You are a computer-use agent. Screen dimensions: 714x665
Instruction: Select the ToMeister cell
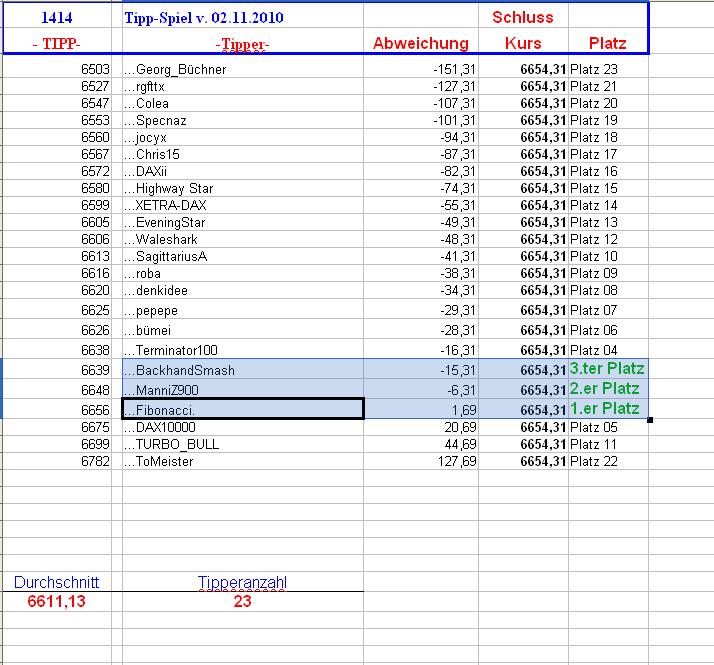pos(243,461)
